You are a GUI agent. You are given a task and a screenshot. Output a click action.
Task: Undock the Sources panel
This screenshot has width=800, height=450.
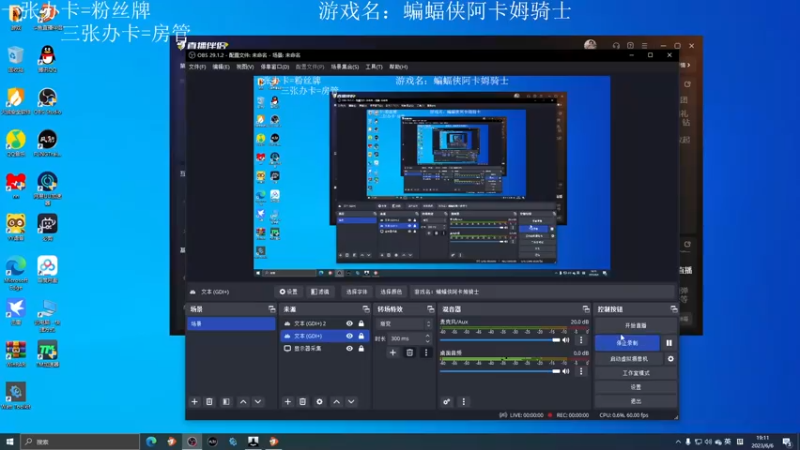click(x=366, y=309)
